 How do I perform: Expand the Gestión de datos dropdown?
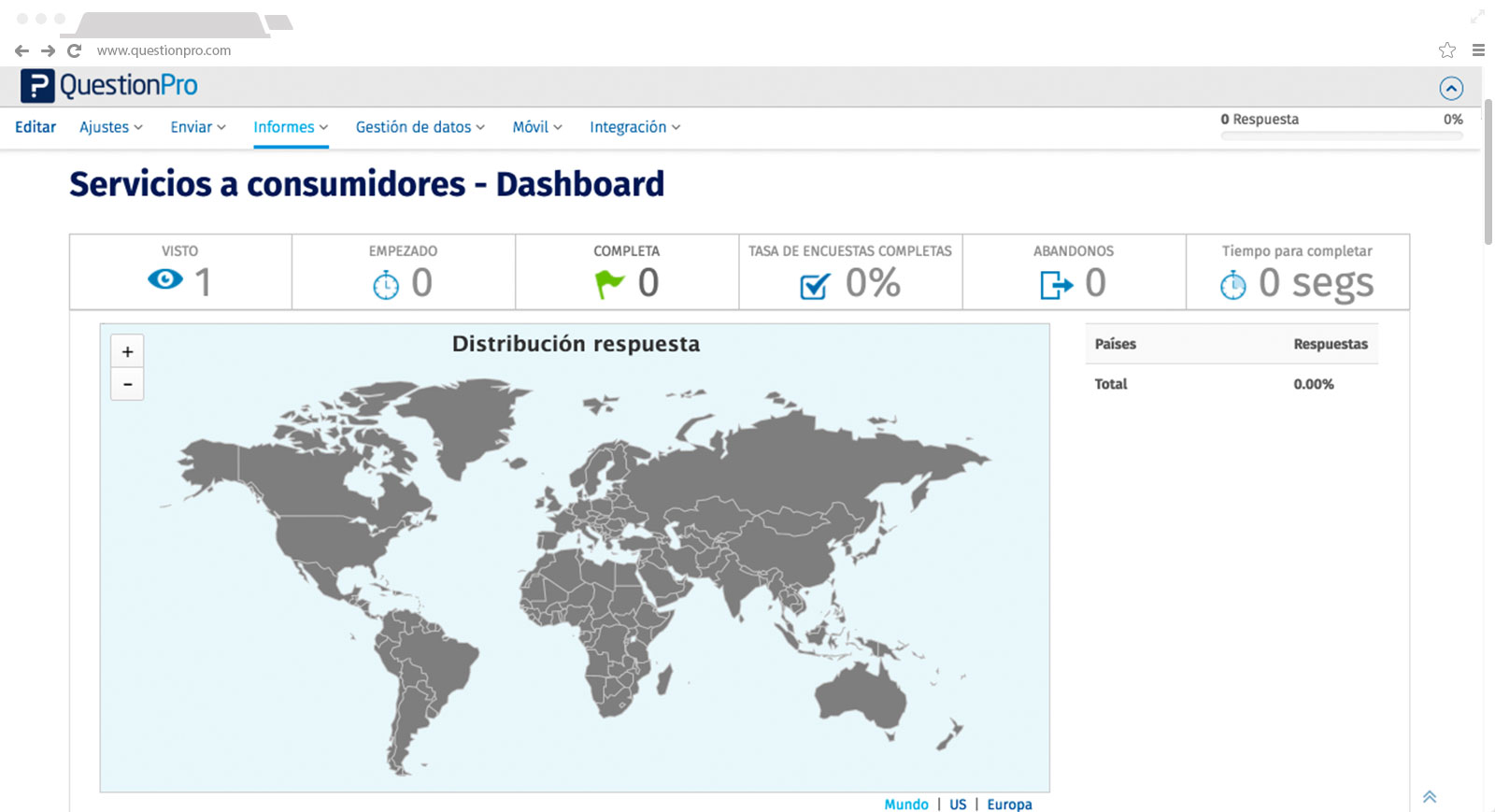tap(420, 127)
